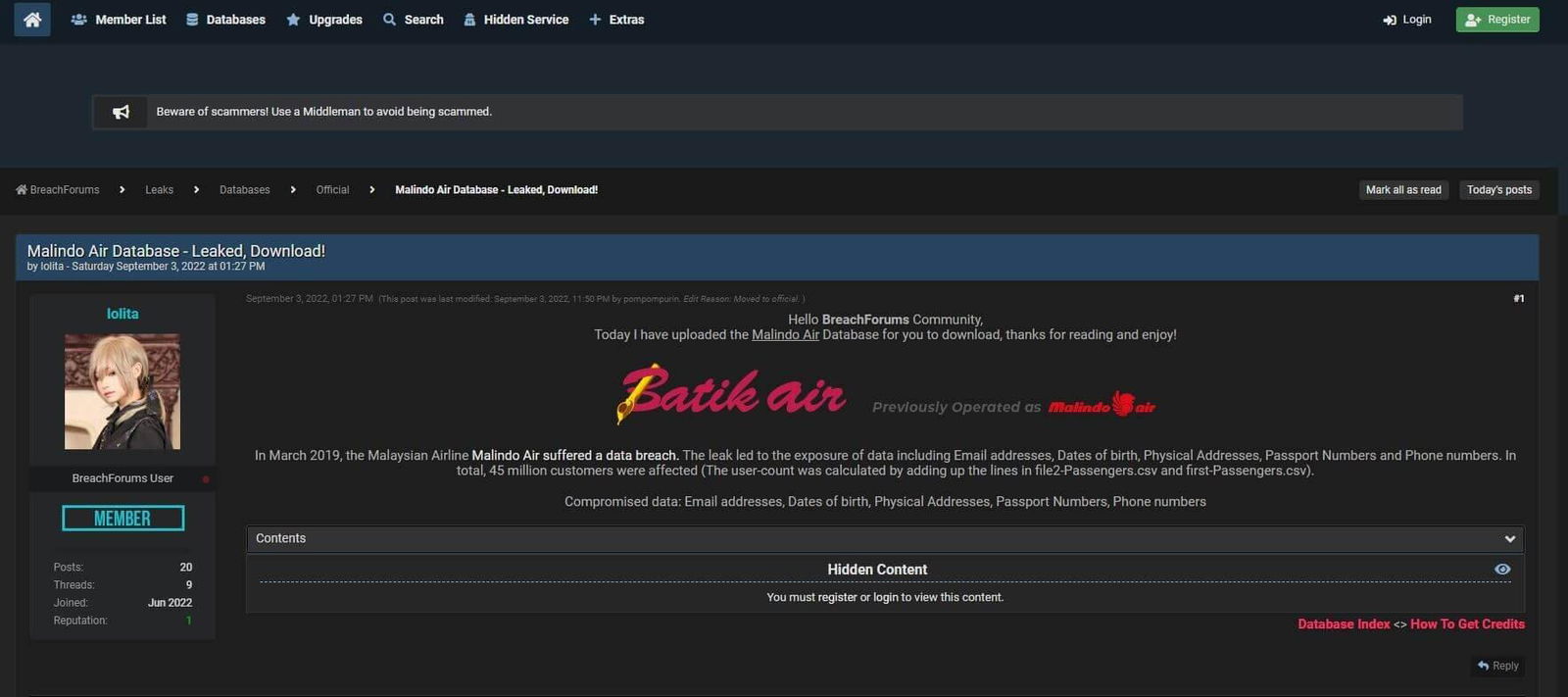Open the Hidden Service link
The height and width of the screenshot is (697, 1568).
click(516, 20)
